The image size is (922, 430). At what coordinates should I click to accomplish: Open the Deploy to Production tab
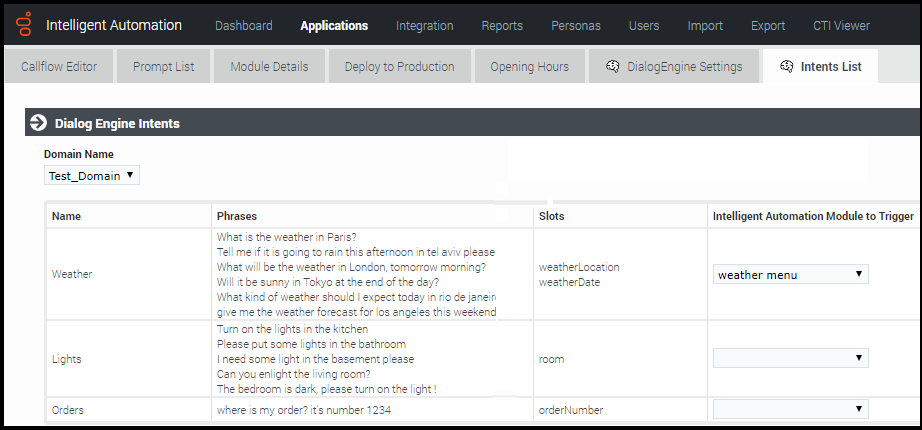[x=399, y=67]
